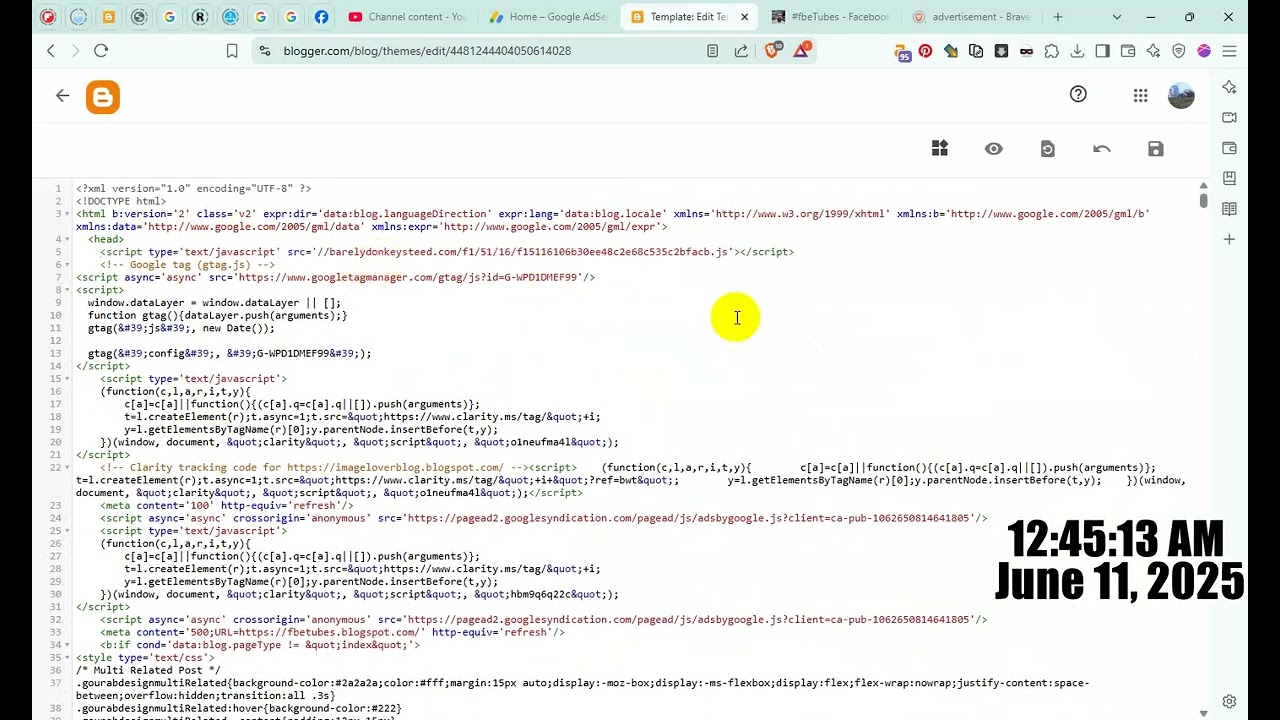Switch to advertisement - Brave tab
The height and width of the screenshot is (720, 1280).
pyautogui.click(x=971, y=17)
